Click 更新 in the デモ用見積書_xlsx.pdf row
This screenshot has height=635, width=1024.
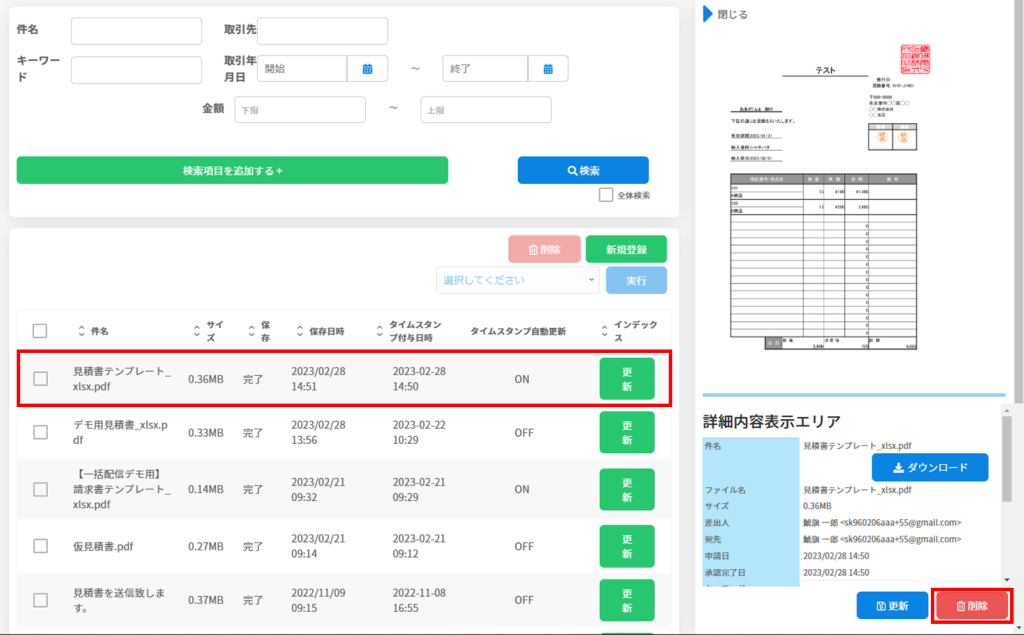click(627, 432)
